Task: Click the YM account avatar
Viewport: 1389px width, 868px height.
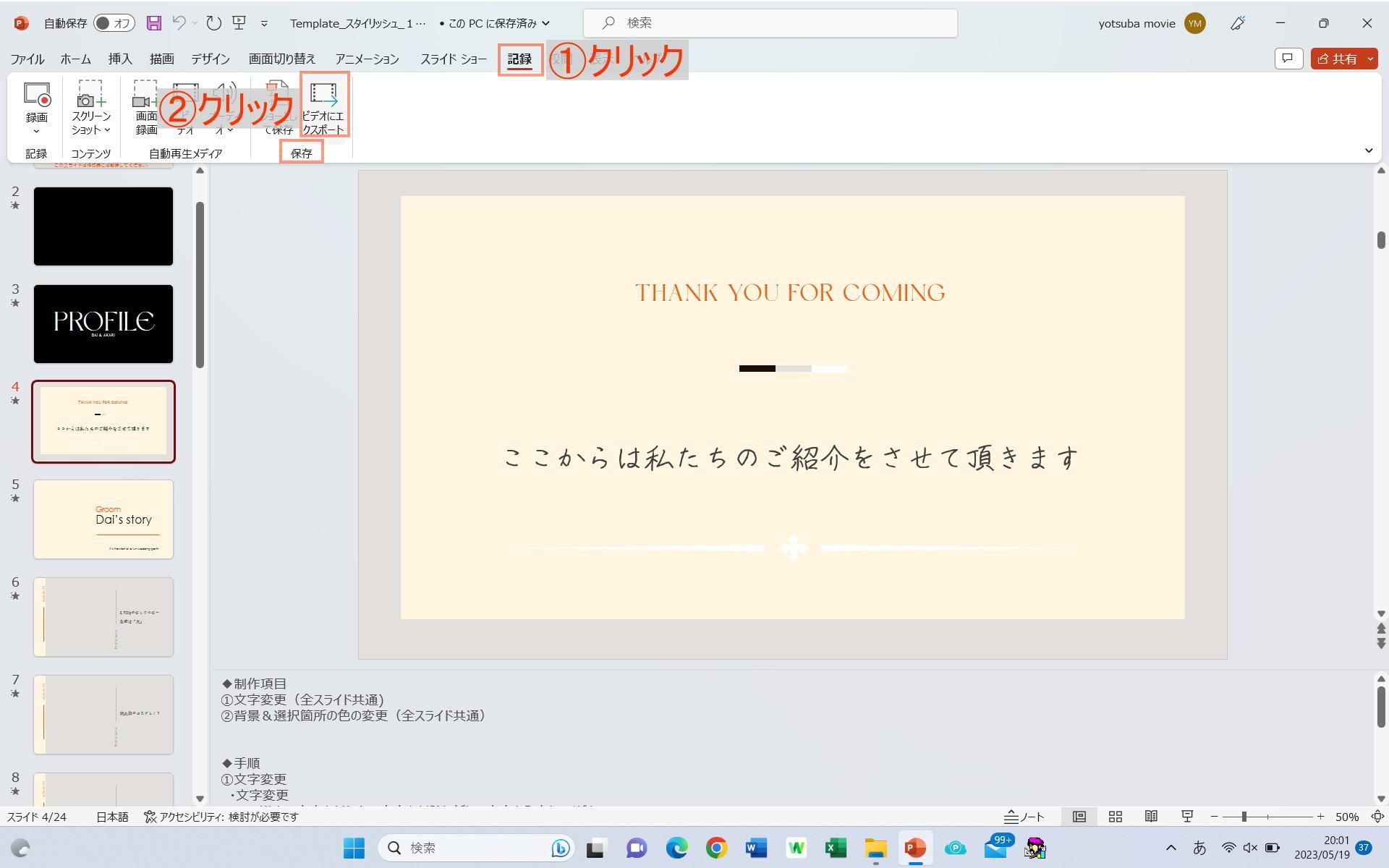Action: [1195, 23]
